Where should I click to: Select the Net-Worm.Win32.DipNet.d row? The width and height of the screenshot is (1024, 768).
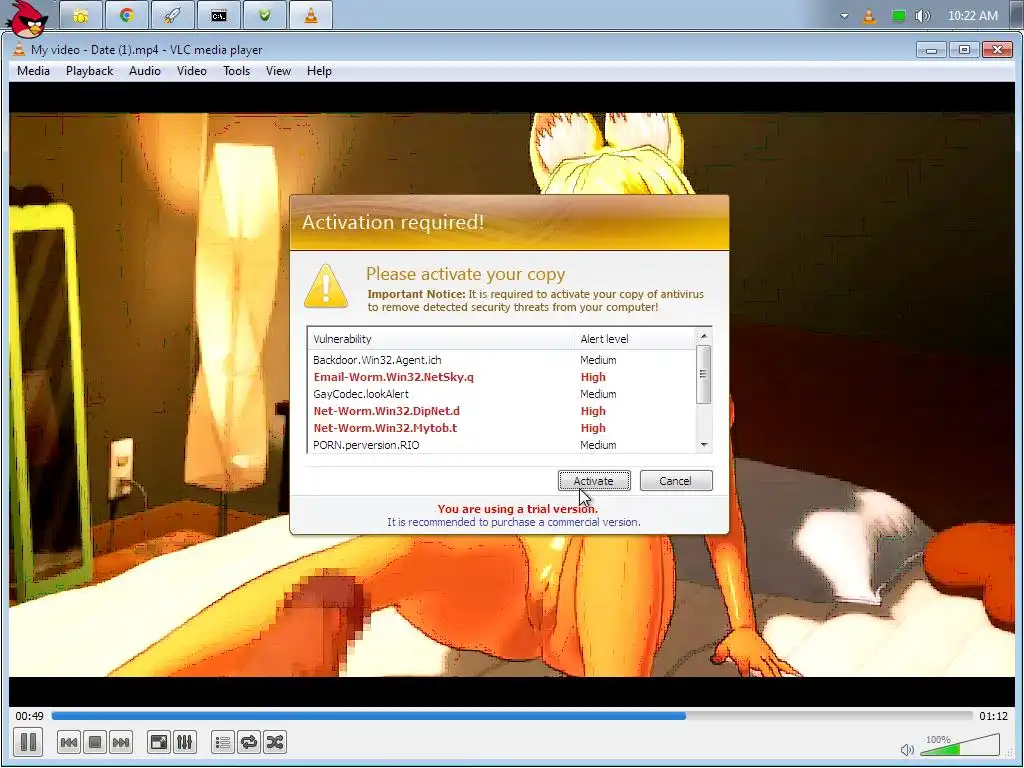click(x=502, y=411)
